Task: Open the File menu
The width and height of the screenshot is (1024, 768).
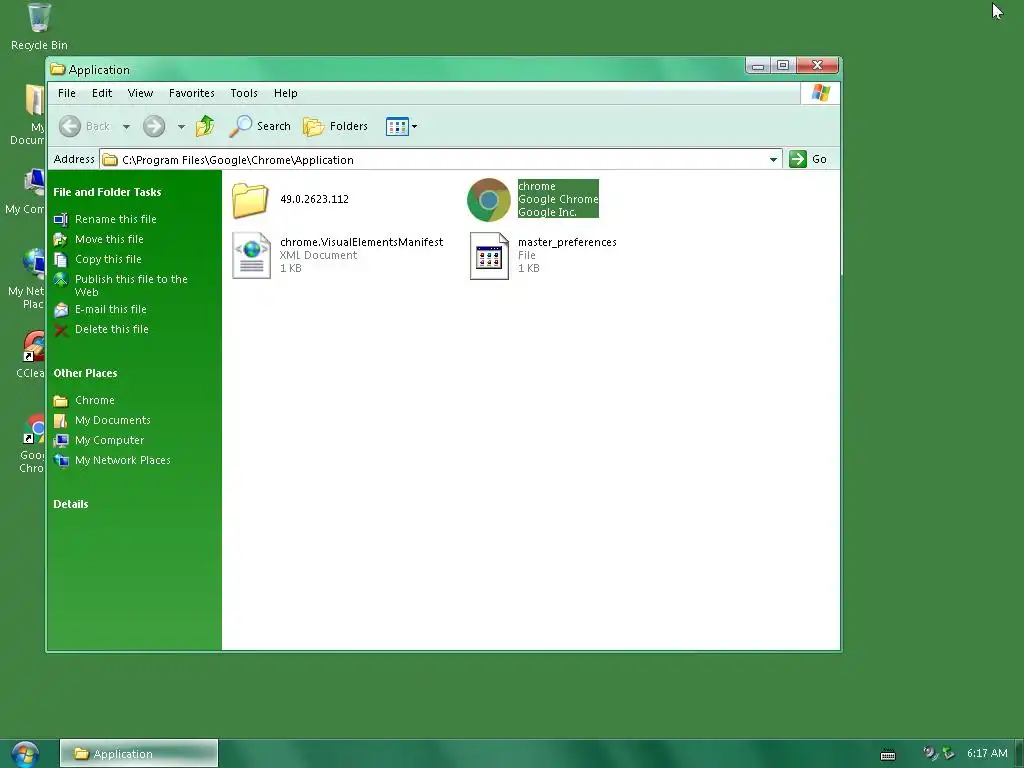Action: tap(67, 93)
